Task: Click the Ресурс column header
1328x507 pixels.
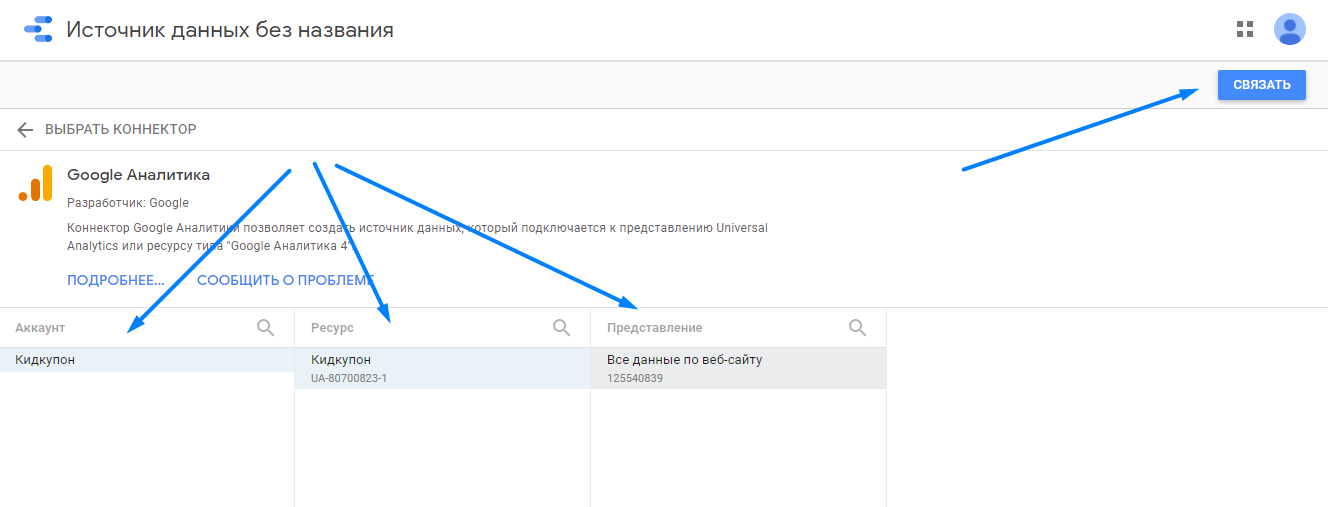Action: (x=332, y=328)
